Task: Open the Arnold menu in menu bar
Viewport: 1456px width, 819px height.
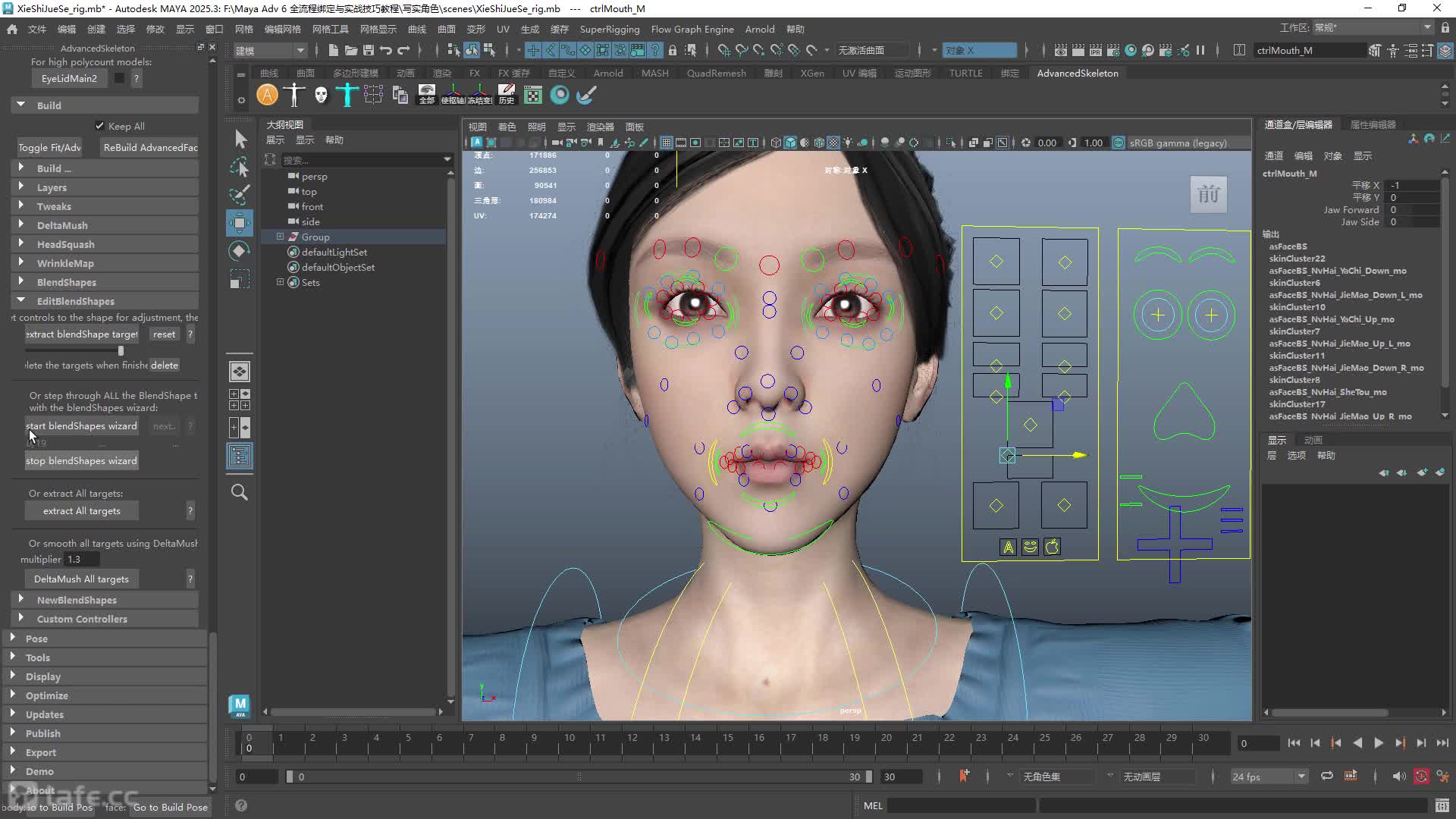Action: click(x=760, y=29)
